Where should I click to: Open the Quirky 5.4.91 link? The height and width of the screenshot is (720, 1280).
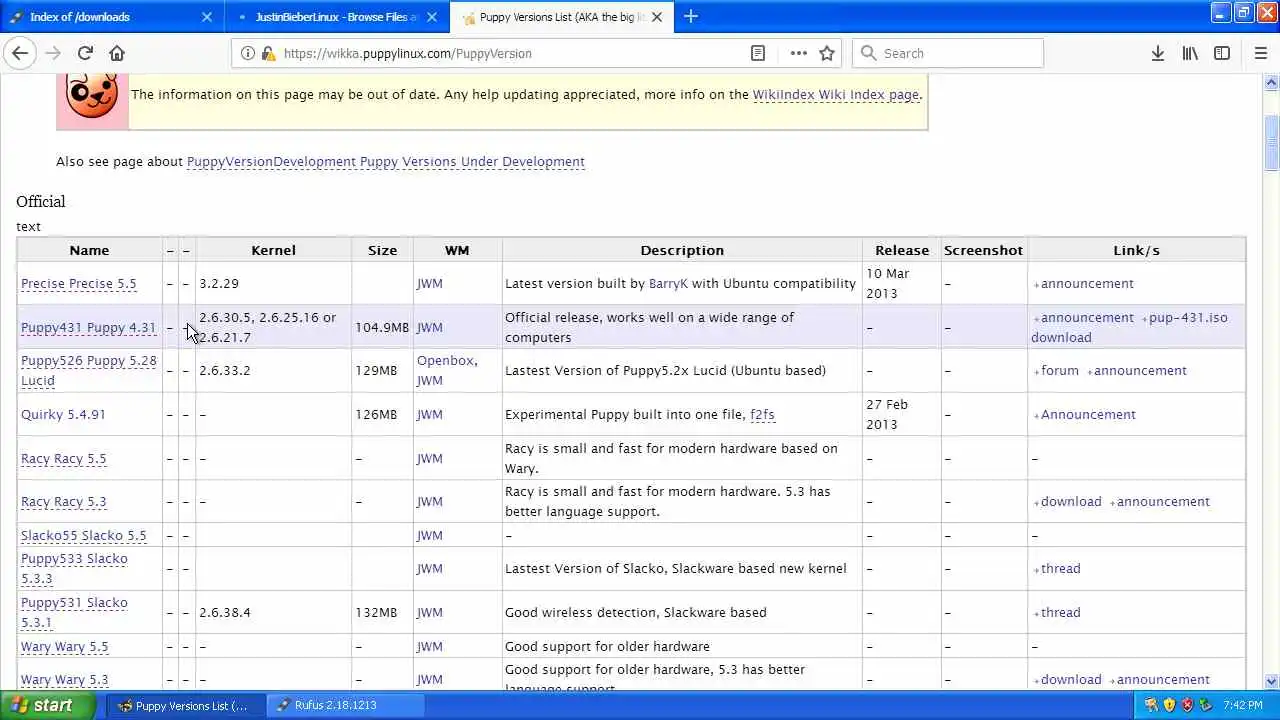(63, 415)
